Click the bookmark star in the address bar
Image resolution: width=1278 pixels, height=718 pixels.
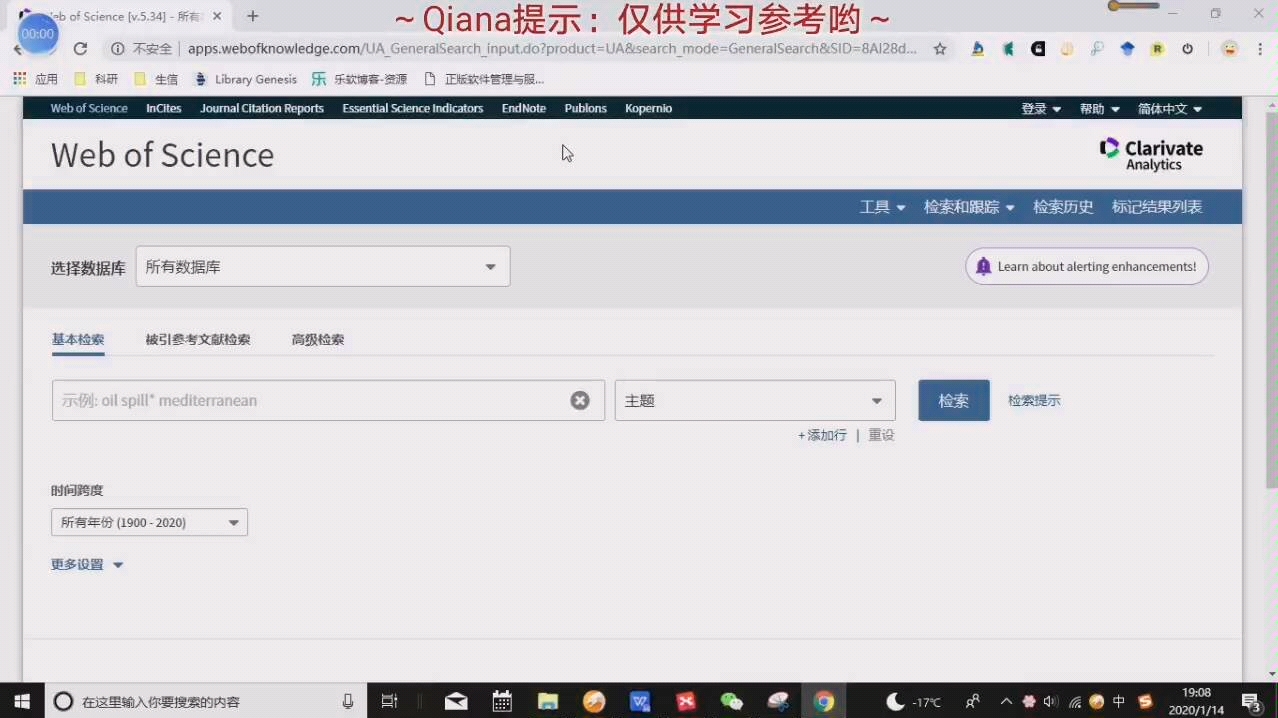940,48
